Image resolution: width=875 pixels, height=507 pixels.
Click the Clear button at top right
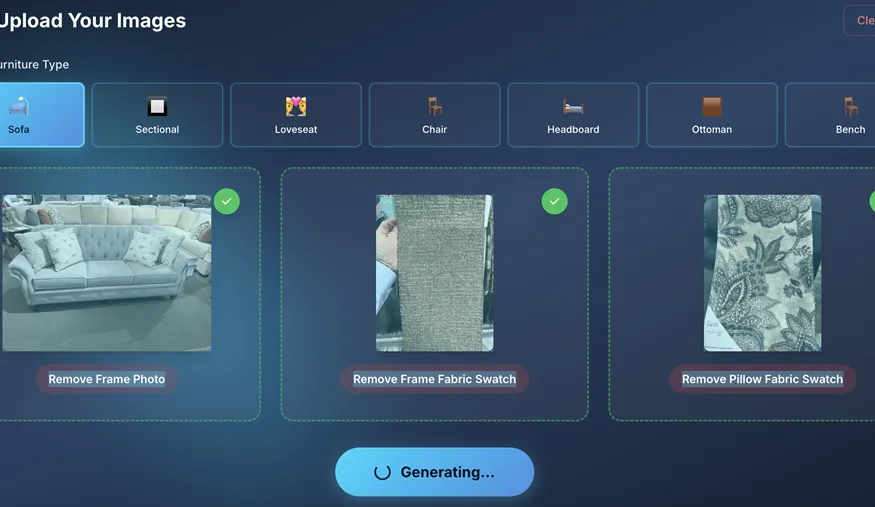coord(862,21)
